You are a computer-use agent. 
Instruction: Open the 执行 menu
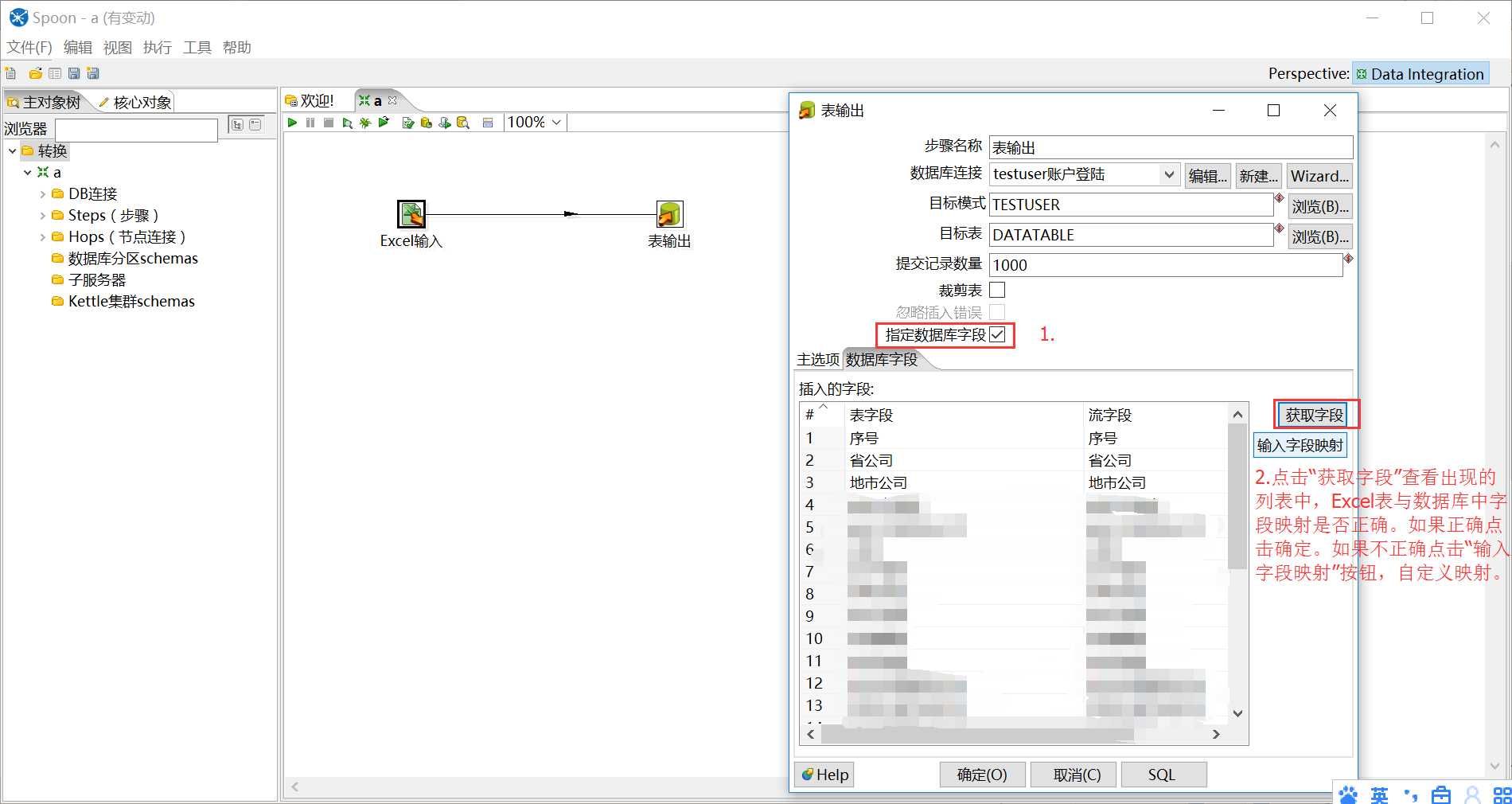click(x=158, y=47)
